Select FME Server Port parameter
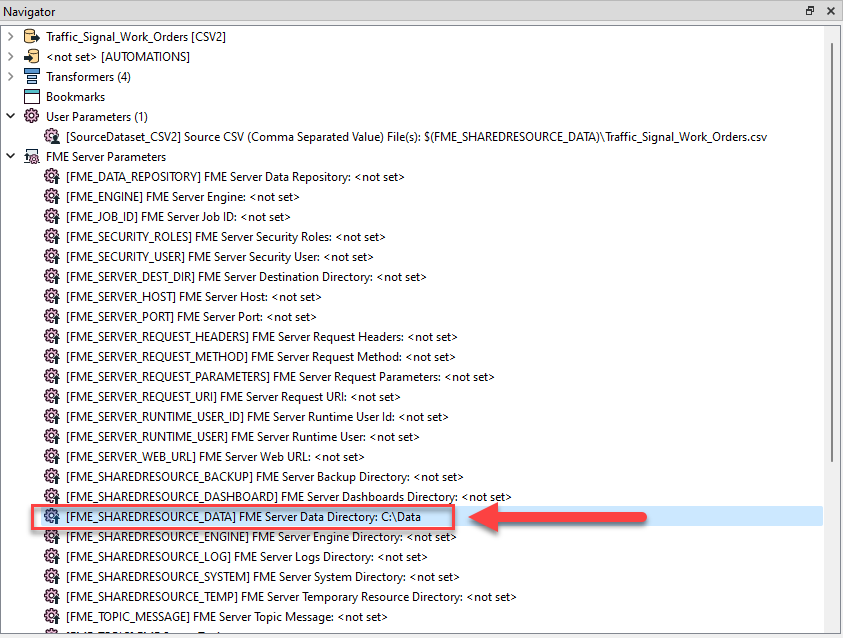The image size is (843, 638). (191, 317)
